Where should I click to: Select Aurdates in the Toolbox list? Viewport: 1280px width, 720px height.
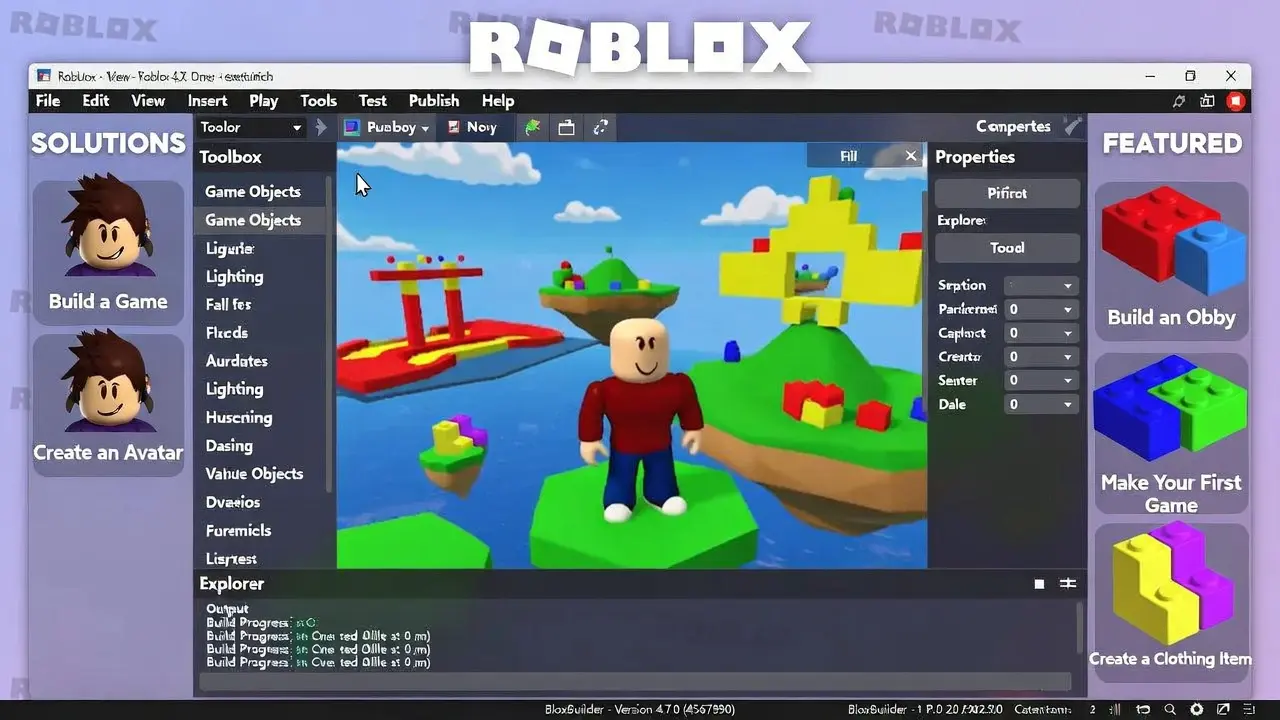click(236, 361)
